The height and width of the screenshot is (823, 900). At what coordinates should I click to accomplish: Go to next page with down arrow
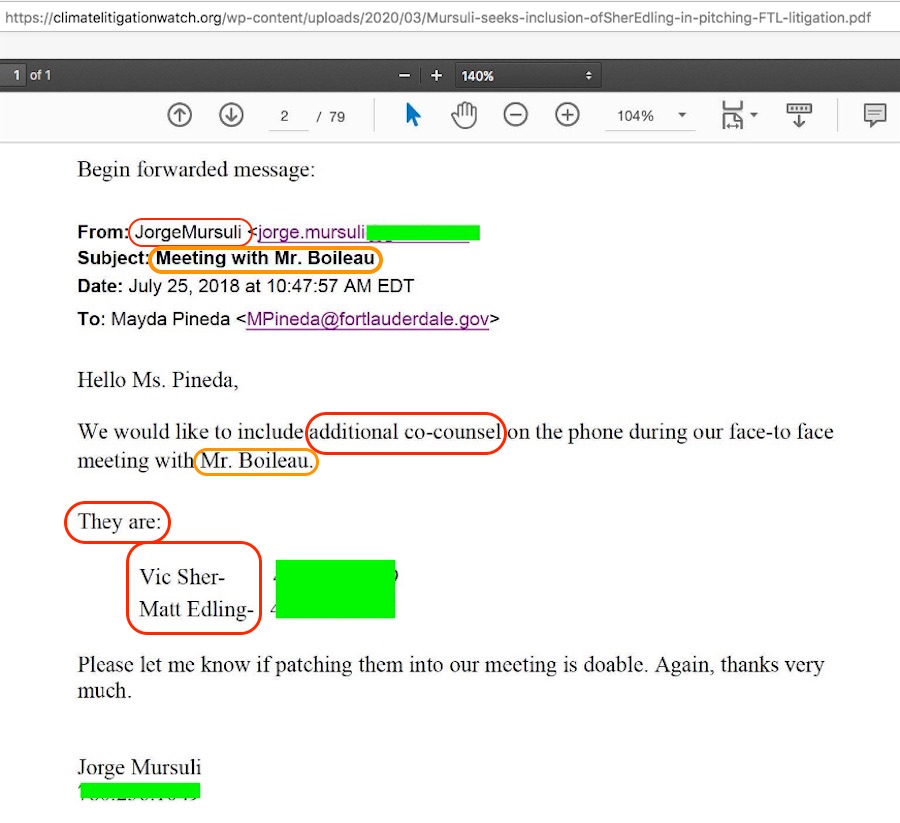click(x=231, y=116)
